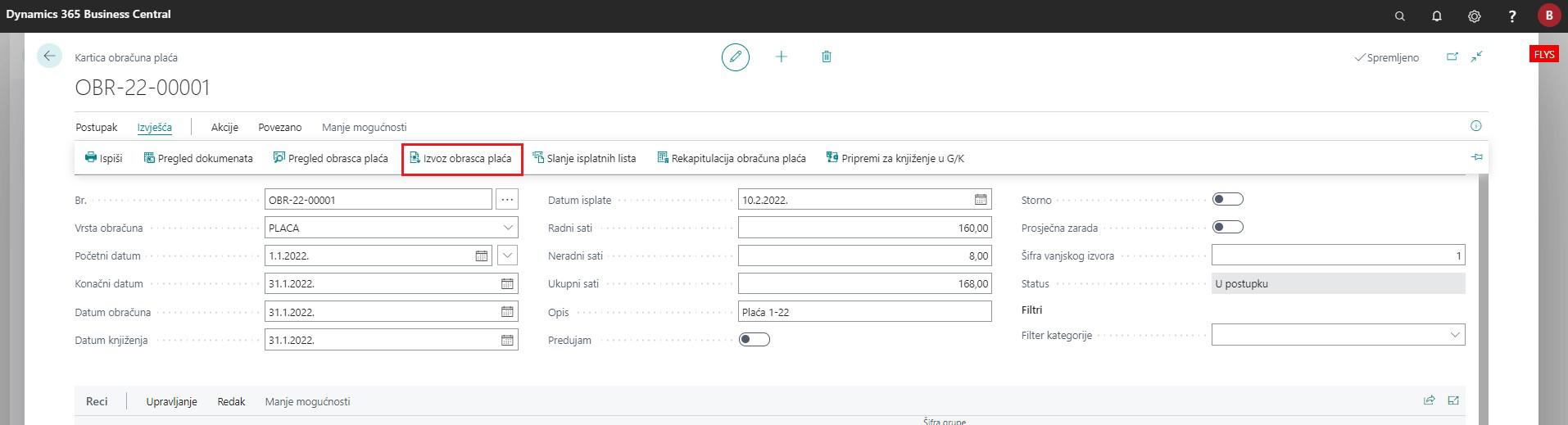Viewport: 1568px width, 425px height.
Task: Open Upravljanje menu in Reci
Action: (172, 401)
